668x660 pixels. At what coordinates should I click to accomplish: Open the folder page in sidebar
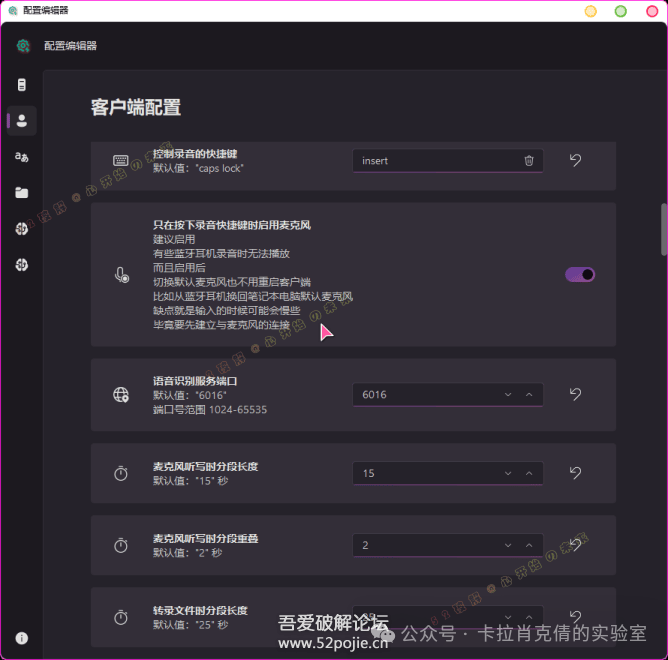pos(21,193)
